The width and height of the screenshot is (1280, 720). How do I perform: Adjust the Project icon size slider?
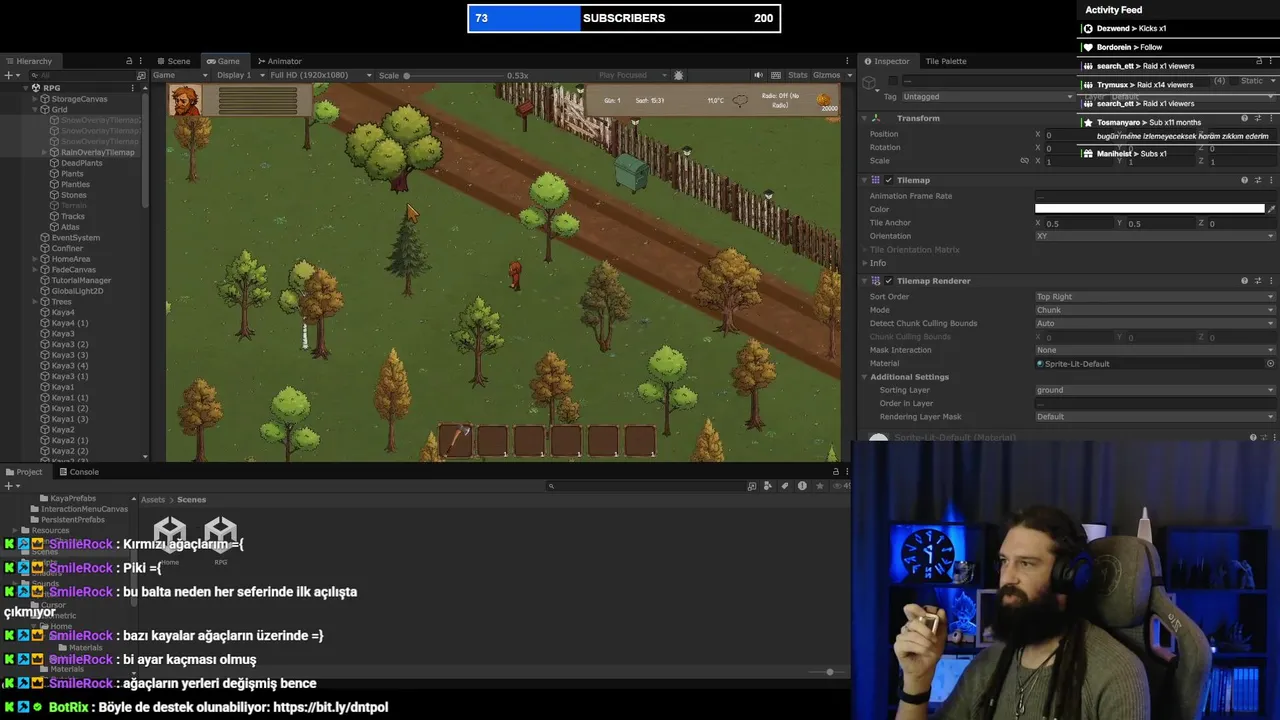click(829, 672)
